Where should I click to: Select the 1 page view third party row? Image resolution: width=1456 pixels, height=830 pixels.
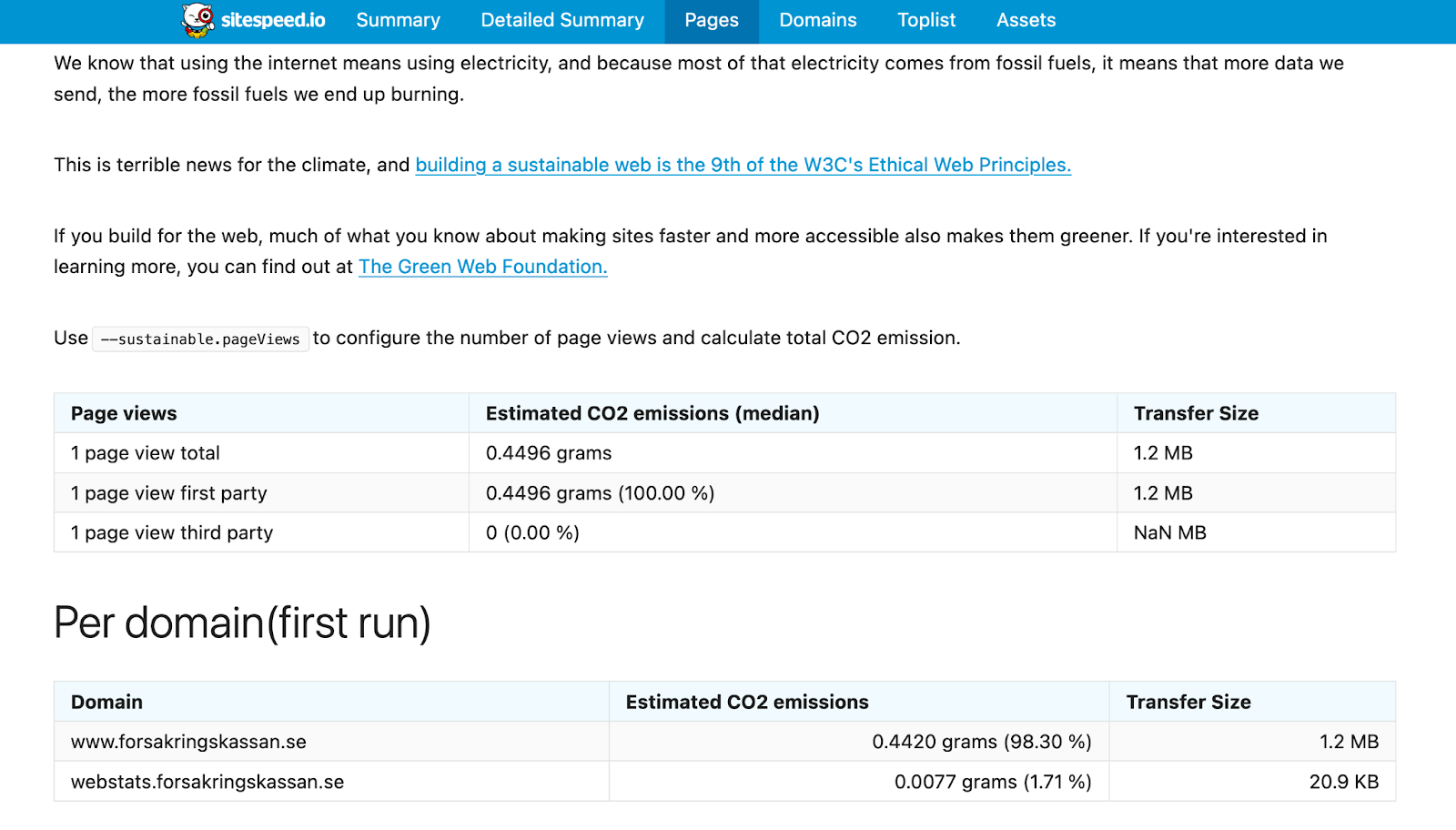pyautogui.click(x=172, y=533)
